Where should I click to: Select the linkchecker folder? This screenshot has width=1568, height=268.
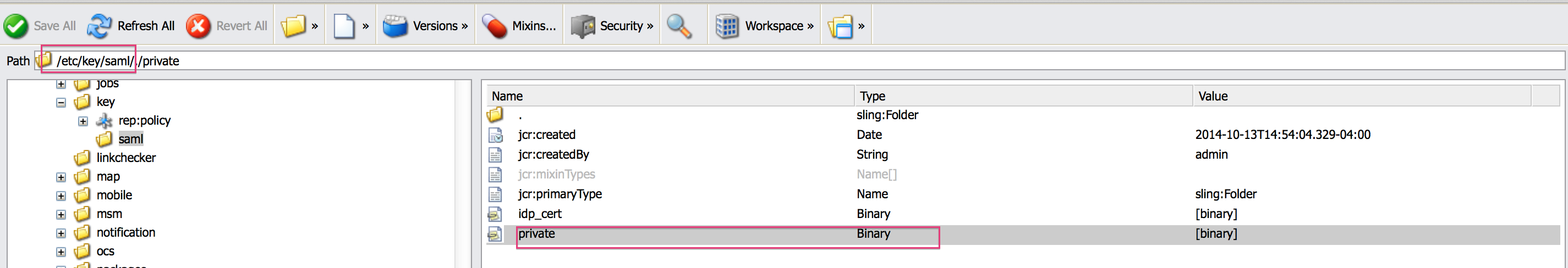pos(125,158)
